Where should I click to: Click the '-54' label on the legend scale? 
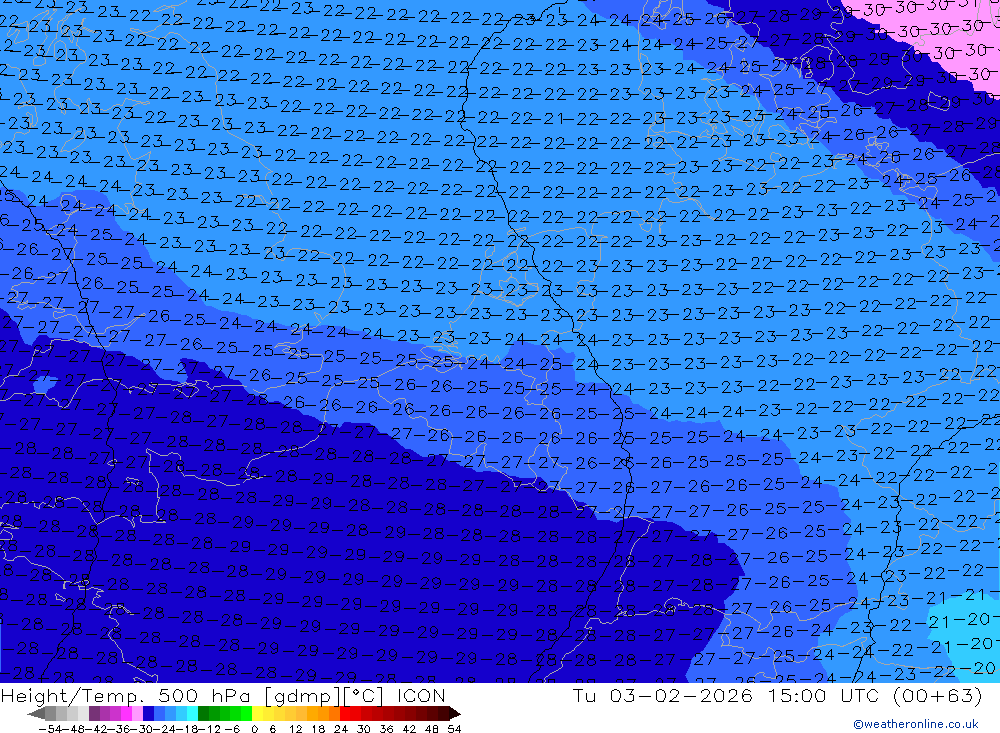pos(50,729)
